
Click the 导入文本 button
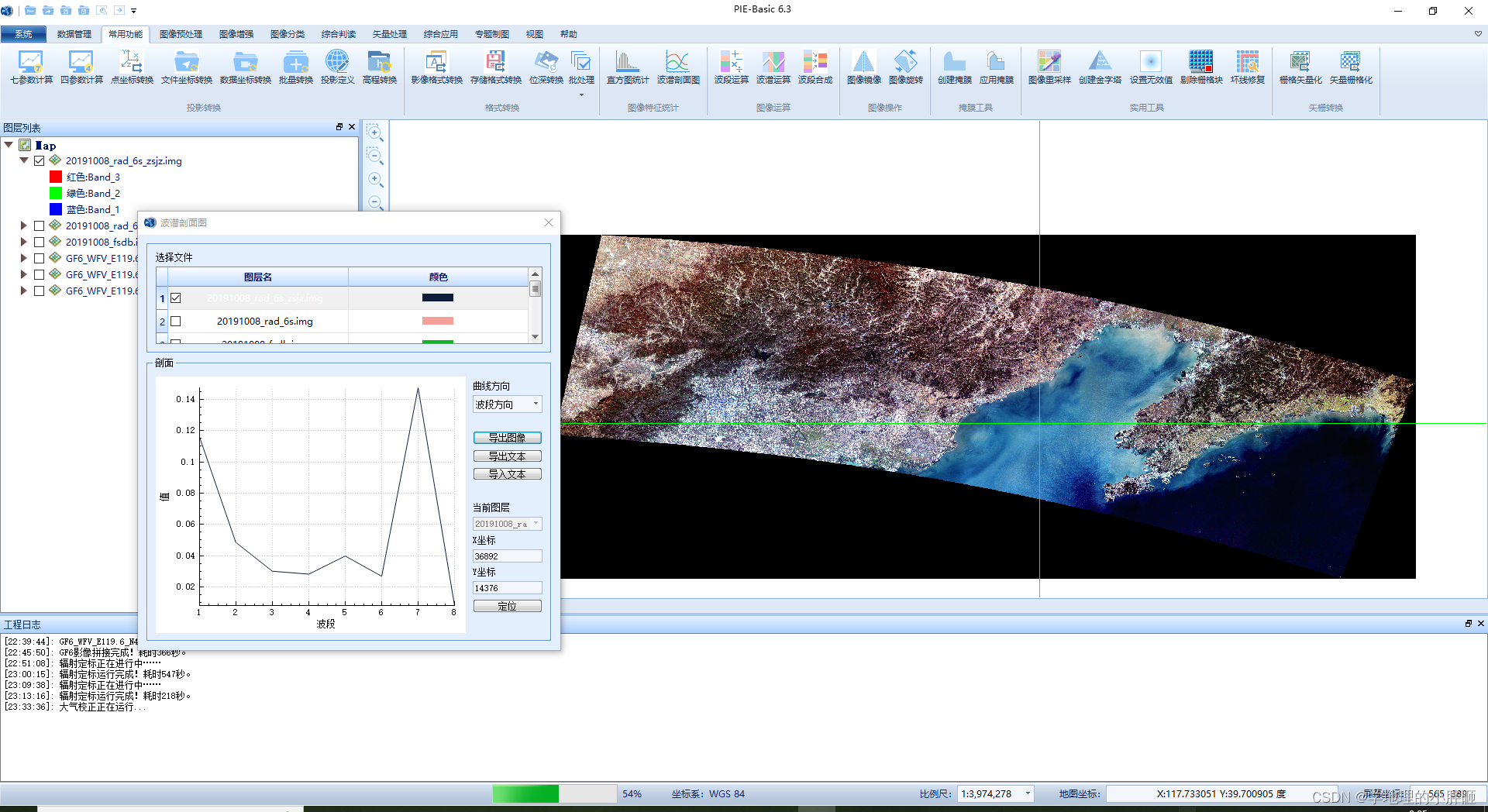click(508, 474)
